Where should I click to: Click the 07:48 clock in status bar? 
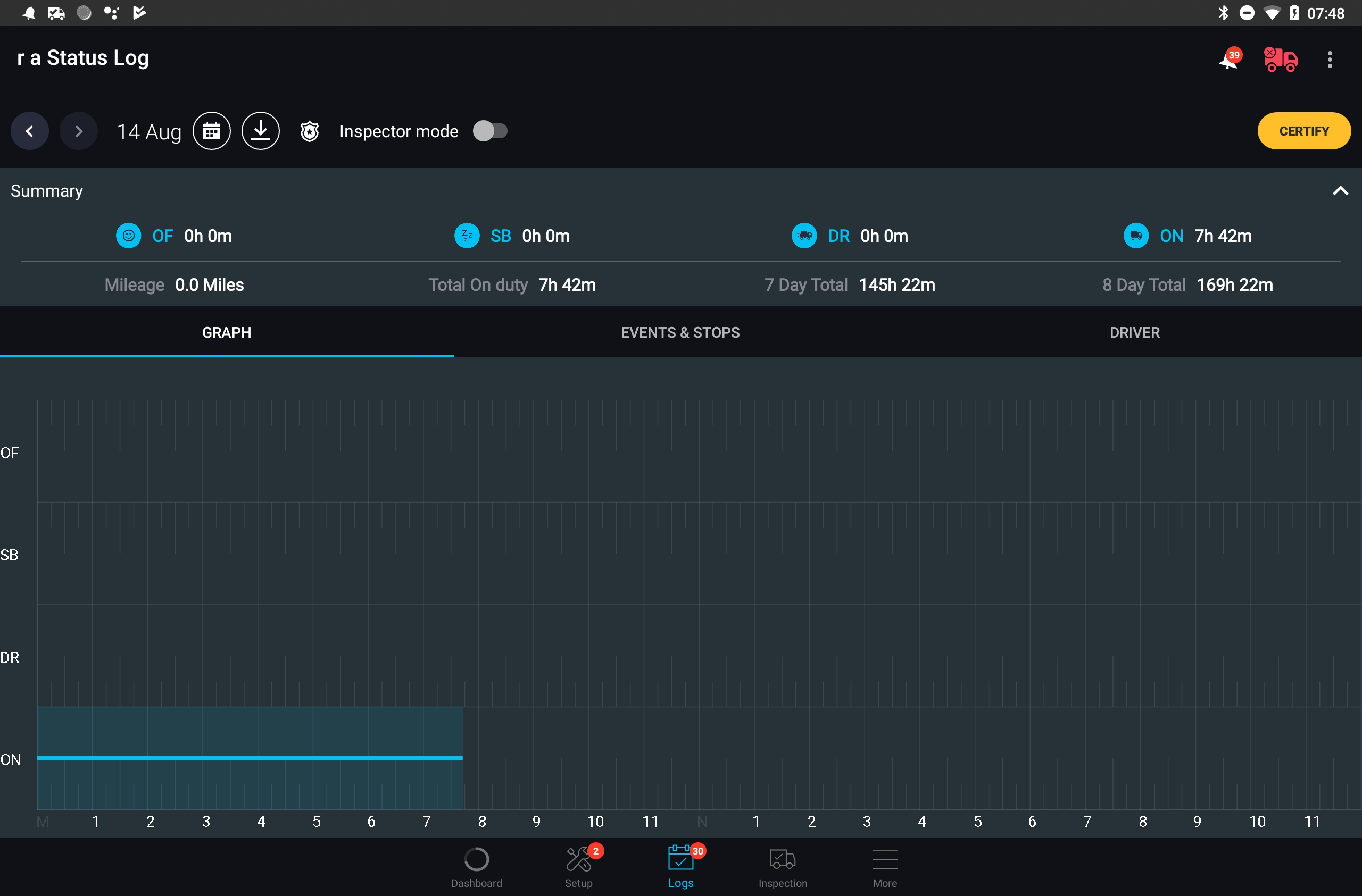tap(1326, 13)
